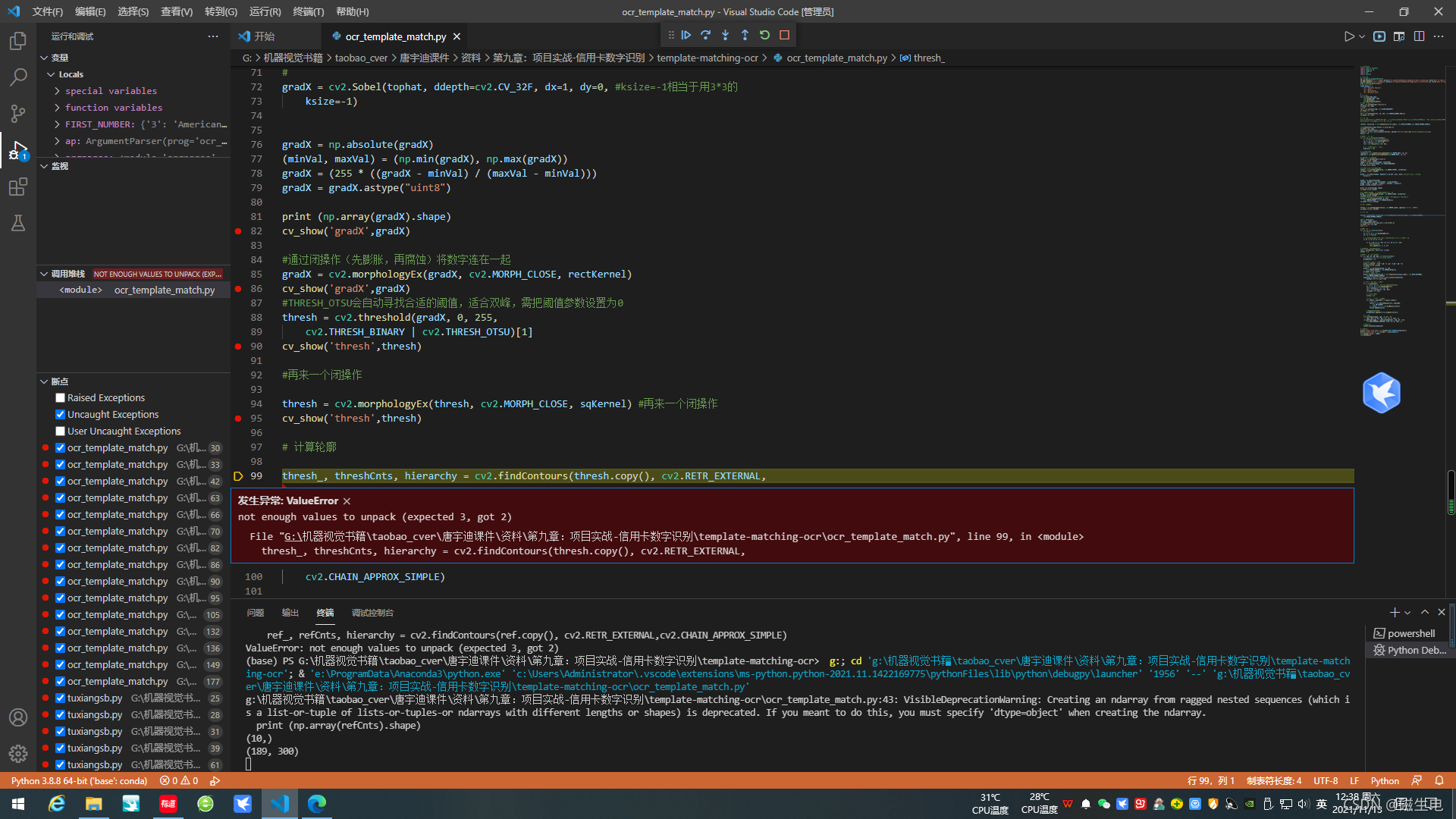Select the Python Debug terminal instance
The height and width of the screenshot is (819, 1456).
(x=1410, y=651)
